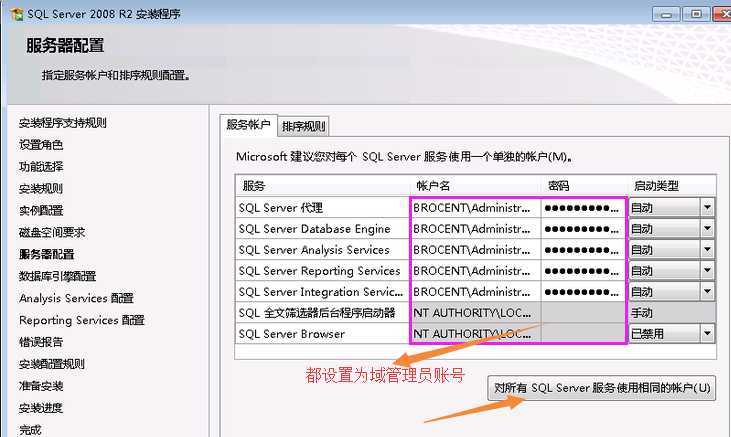731x437 pixels.
Task: Select 安装程序支持规则 step in sidebar
Action: (x=62, y=123)
